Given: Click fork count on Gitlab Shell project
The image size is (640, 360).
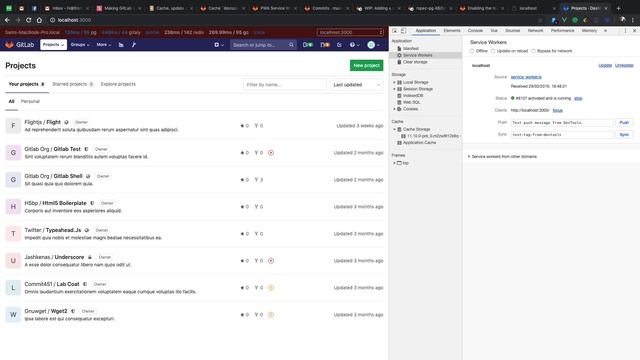Looking at the screenshot, I should 259,180.
